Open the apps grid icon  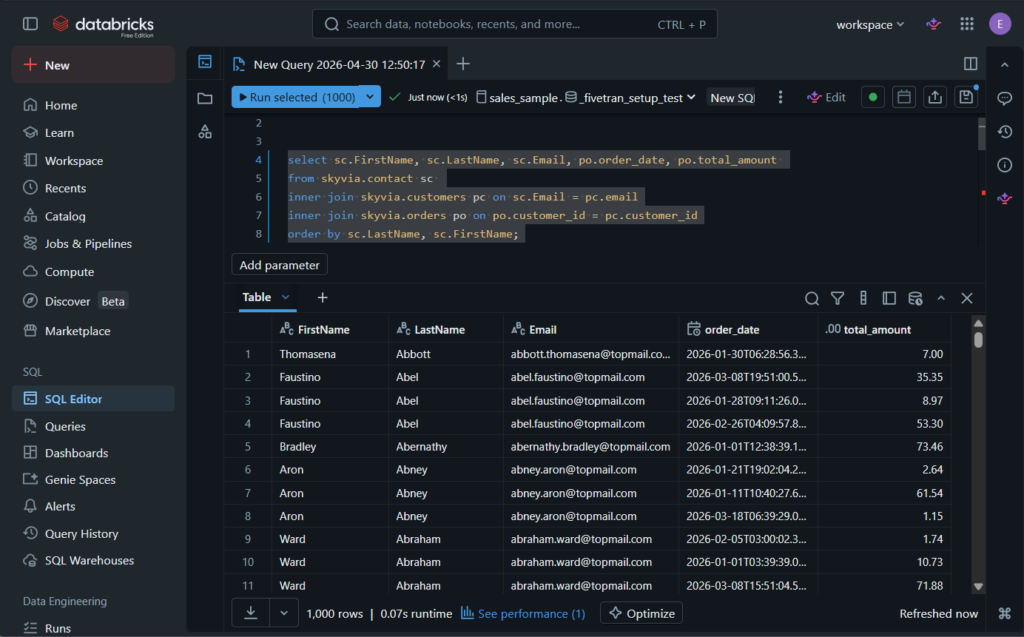967,24
